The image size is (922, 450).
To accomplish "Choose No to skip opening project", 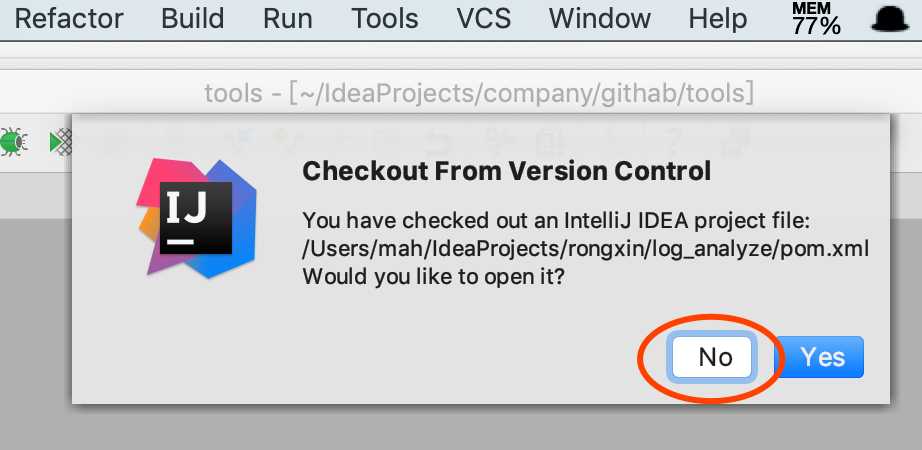I will tap(712, 357).
